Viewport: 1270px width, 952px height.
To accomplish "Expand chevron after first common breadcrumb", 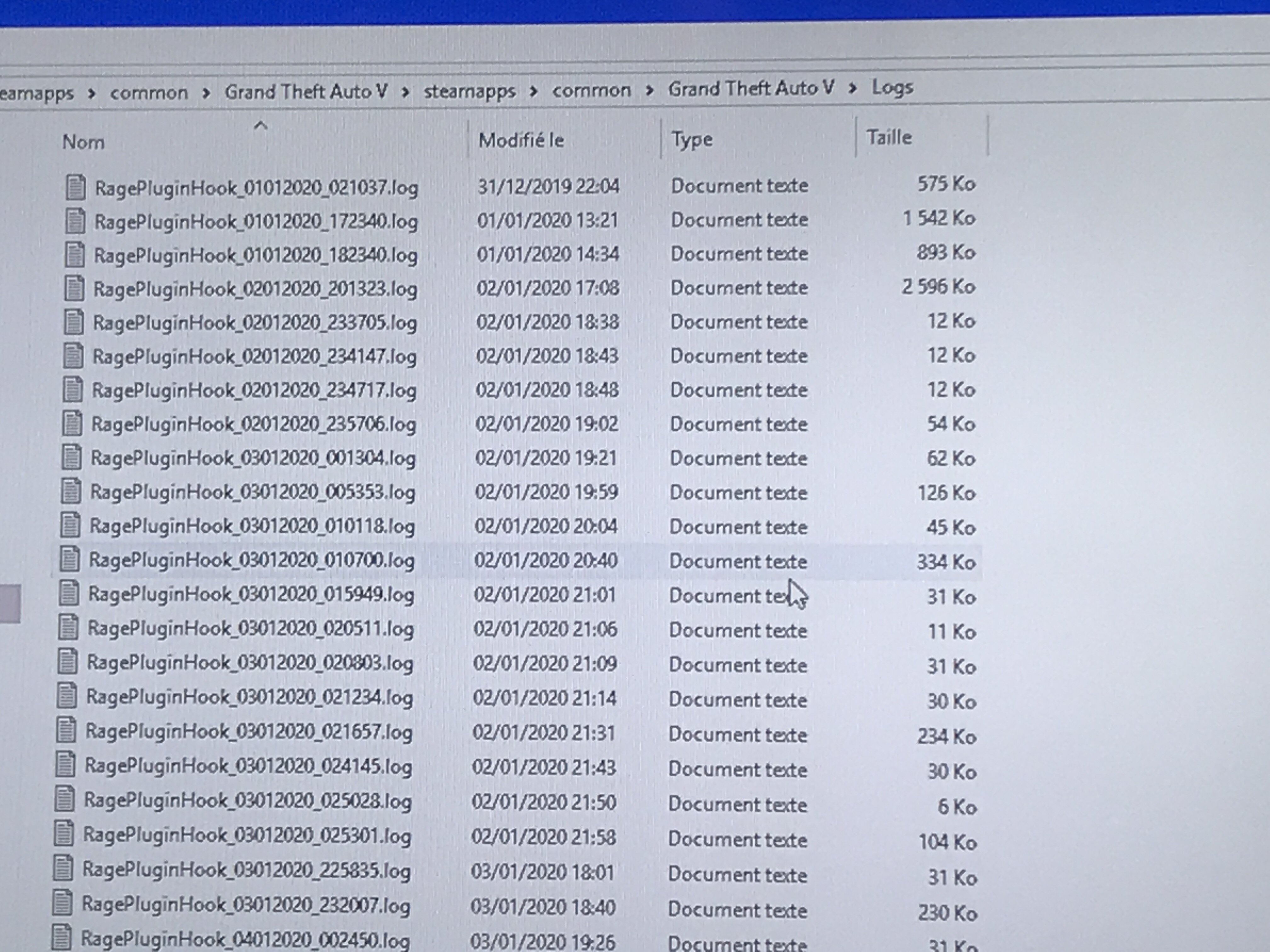I will (206, 93).
